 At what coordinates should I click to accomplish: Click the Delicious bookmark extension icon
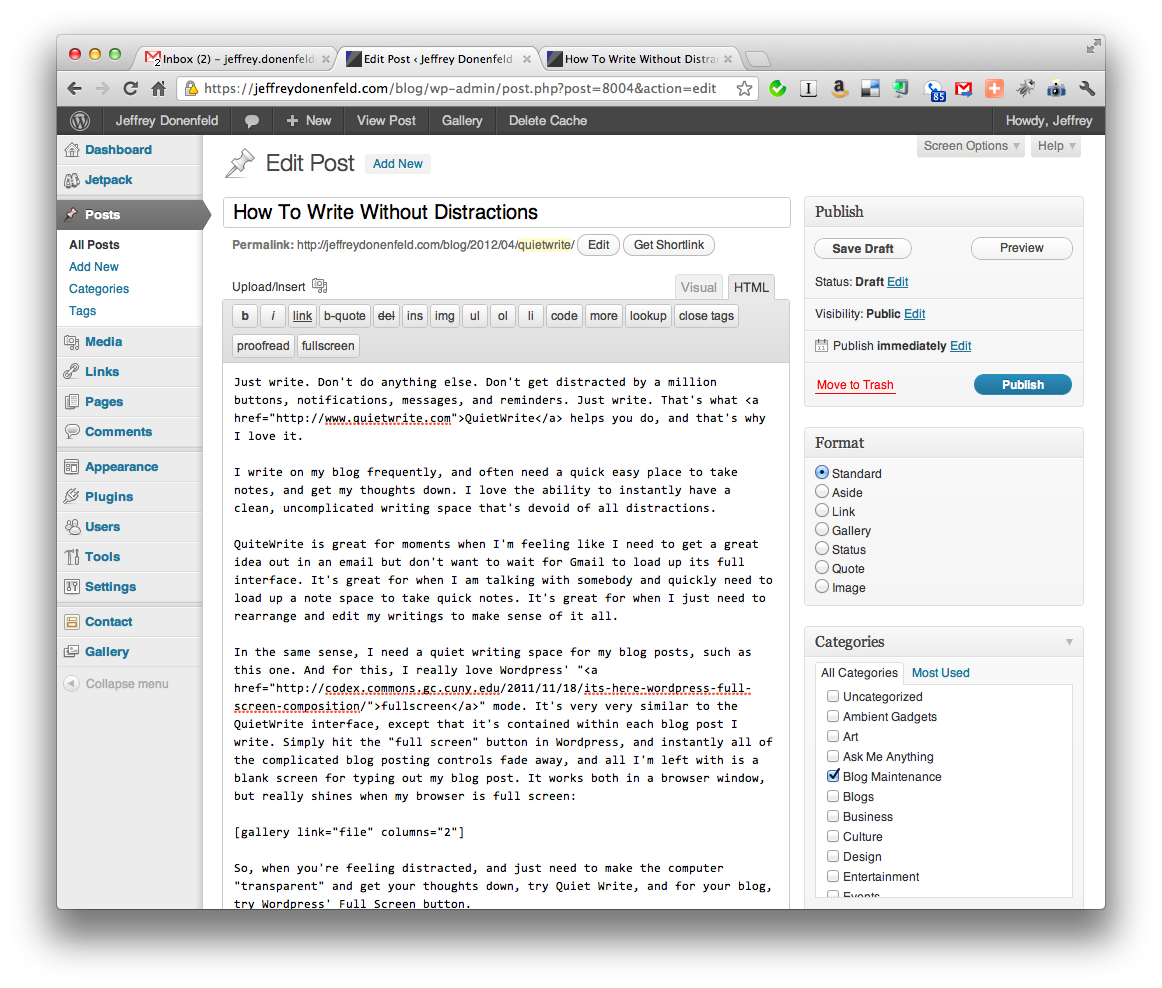click(x=870, y=89)
